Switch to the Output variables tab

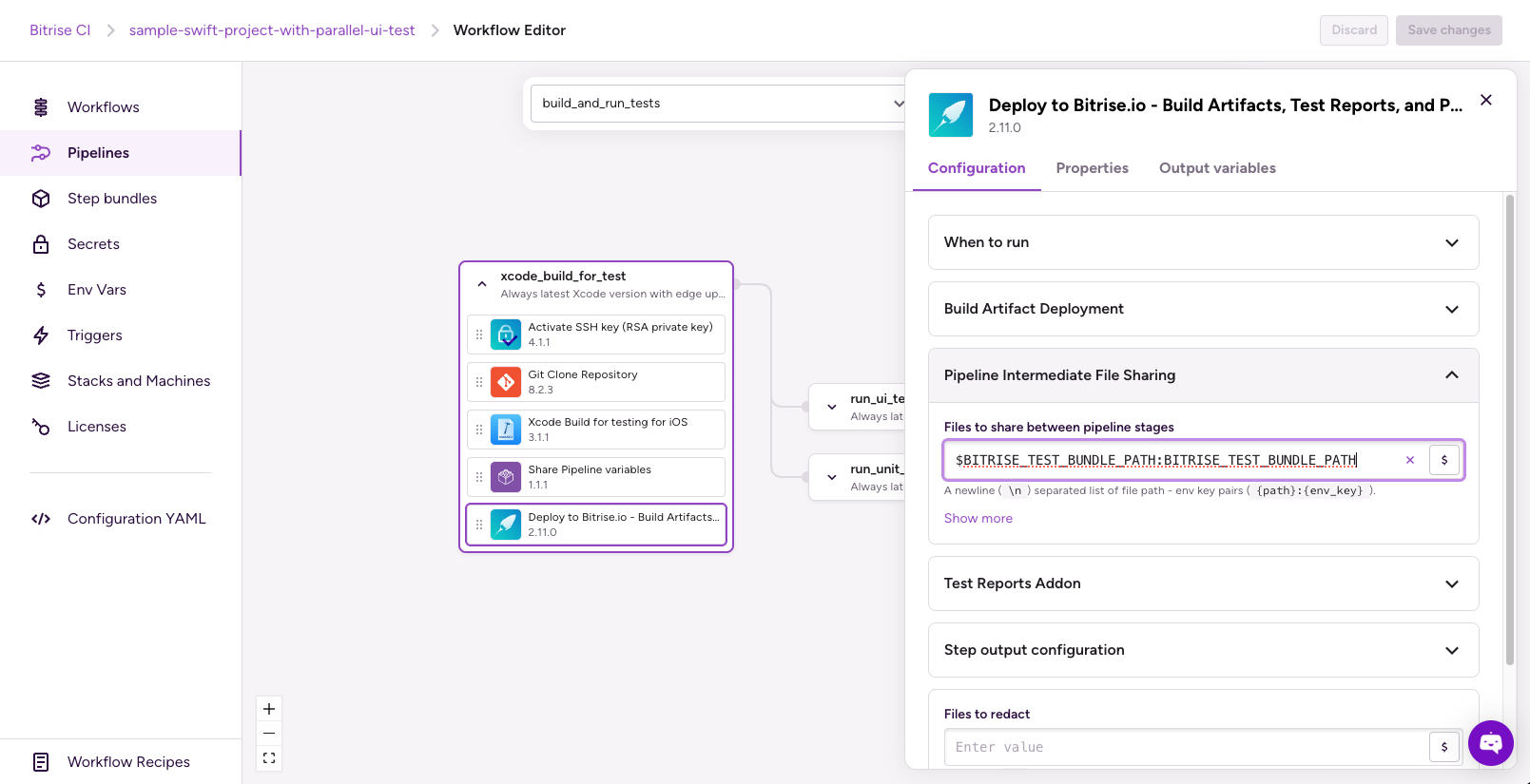coord(1217,168)
